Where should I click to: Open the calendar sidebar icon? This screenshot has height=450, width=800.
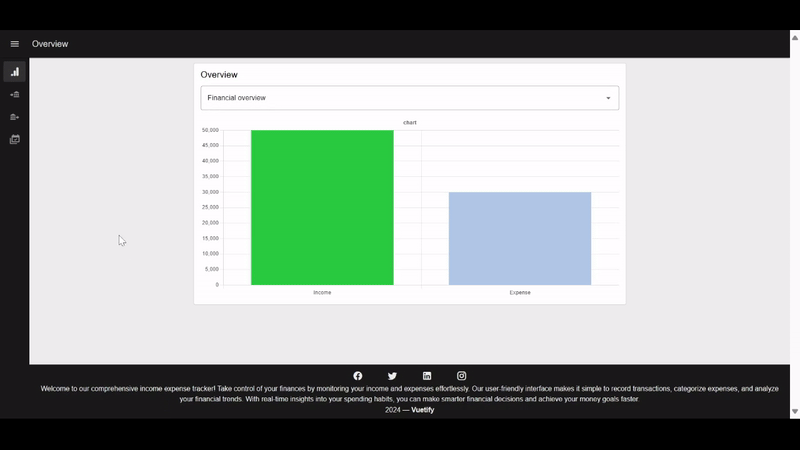[x=15, y=140]
